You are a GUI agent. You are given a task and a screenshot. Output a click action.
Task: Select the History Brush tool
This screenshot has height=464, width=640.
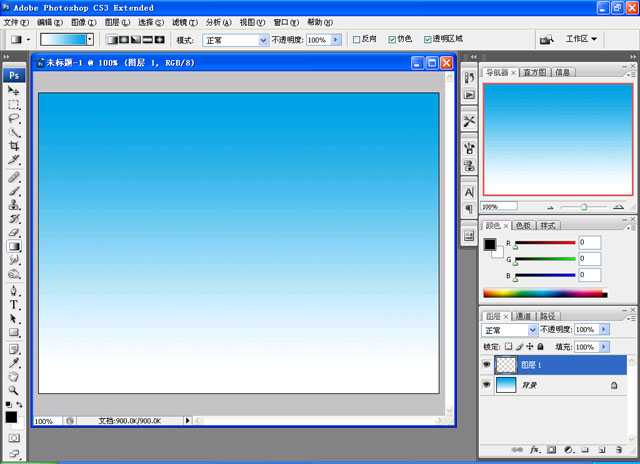13,219
